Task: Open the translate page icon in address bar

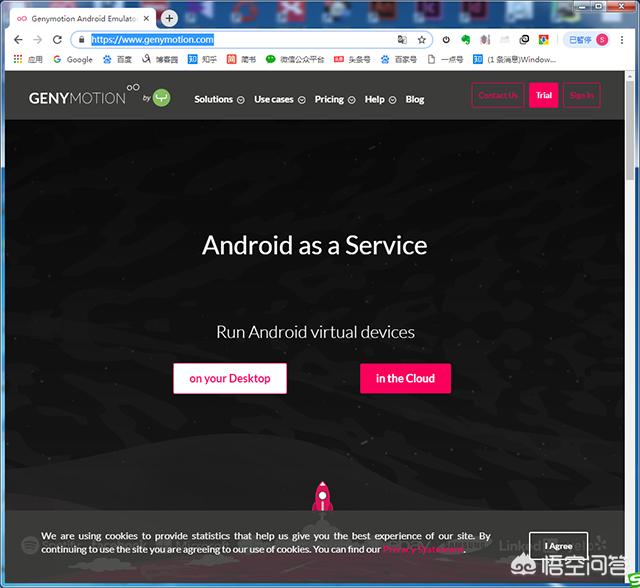Action: click(402, 40)
